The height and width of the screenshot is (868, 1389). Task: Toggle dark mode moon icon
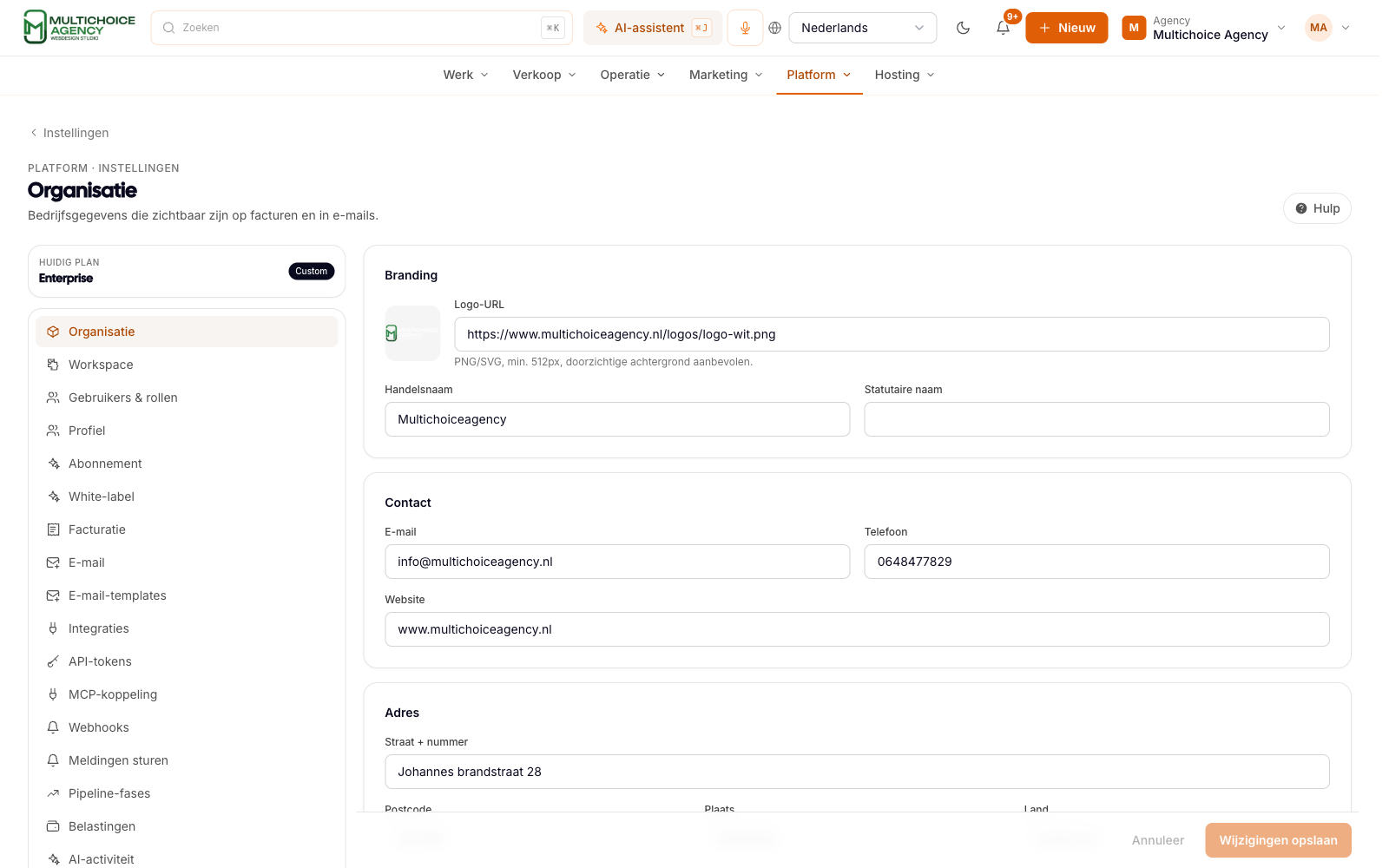click(963, 28)
